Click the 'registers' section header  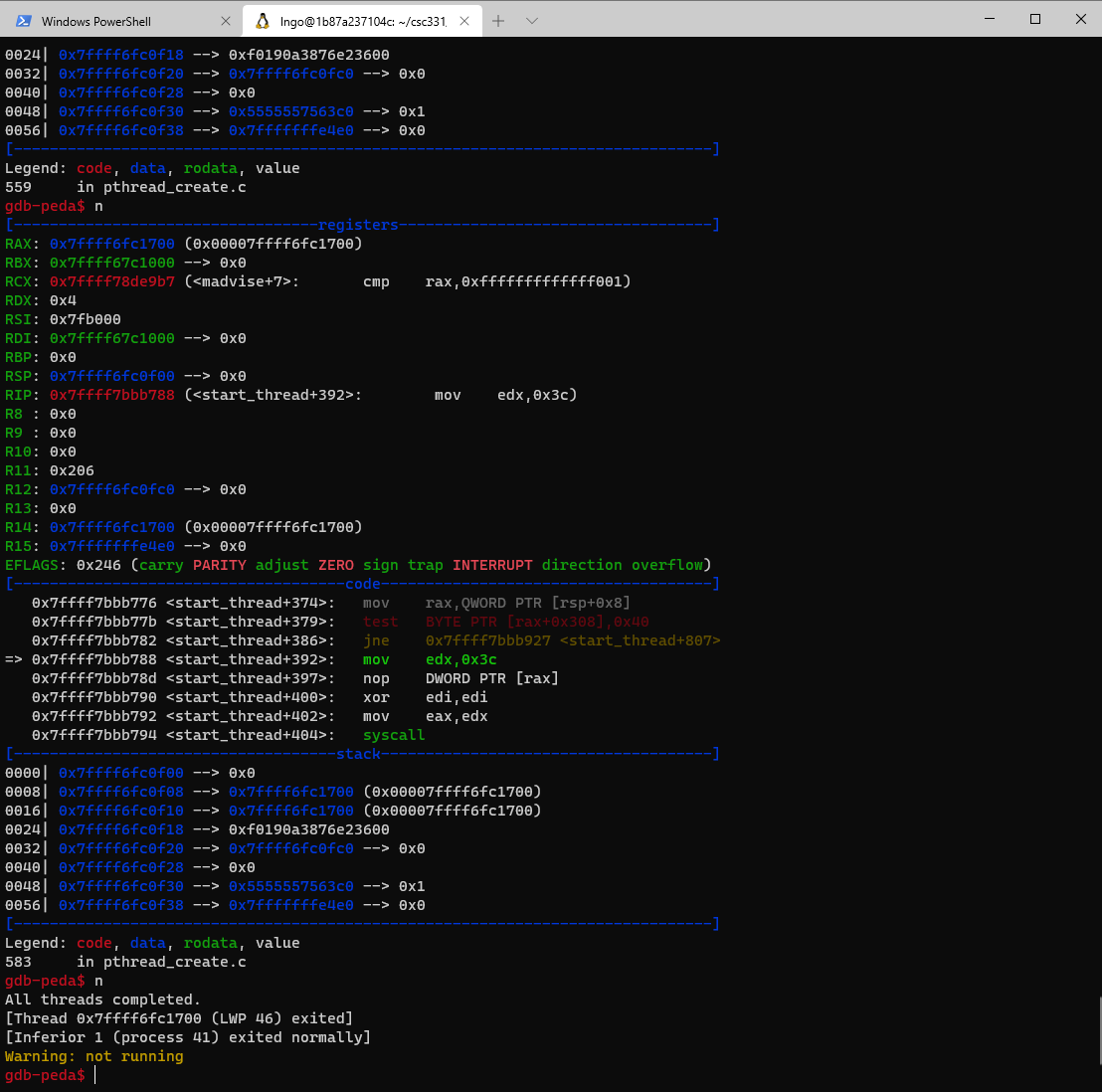[x=358, y=225]
